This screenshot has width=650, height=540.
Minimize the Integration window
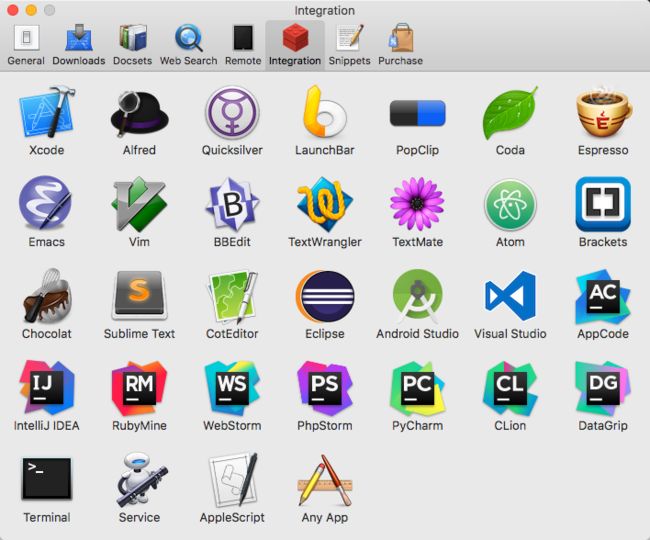tap(31, 10)
